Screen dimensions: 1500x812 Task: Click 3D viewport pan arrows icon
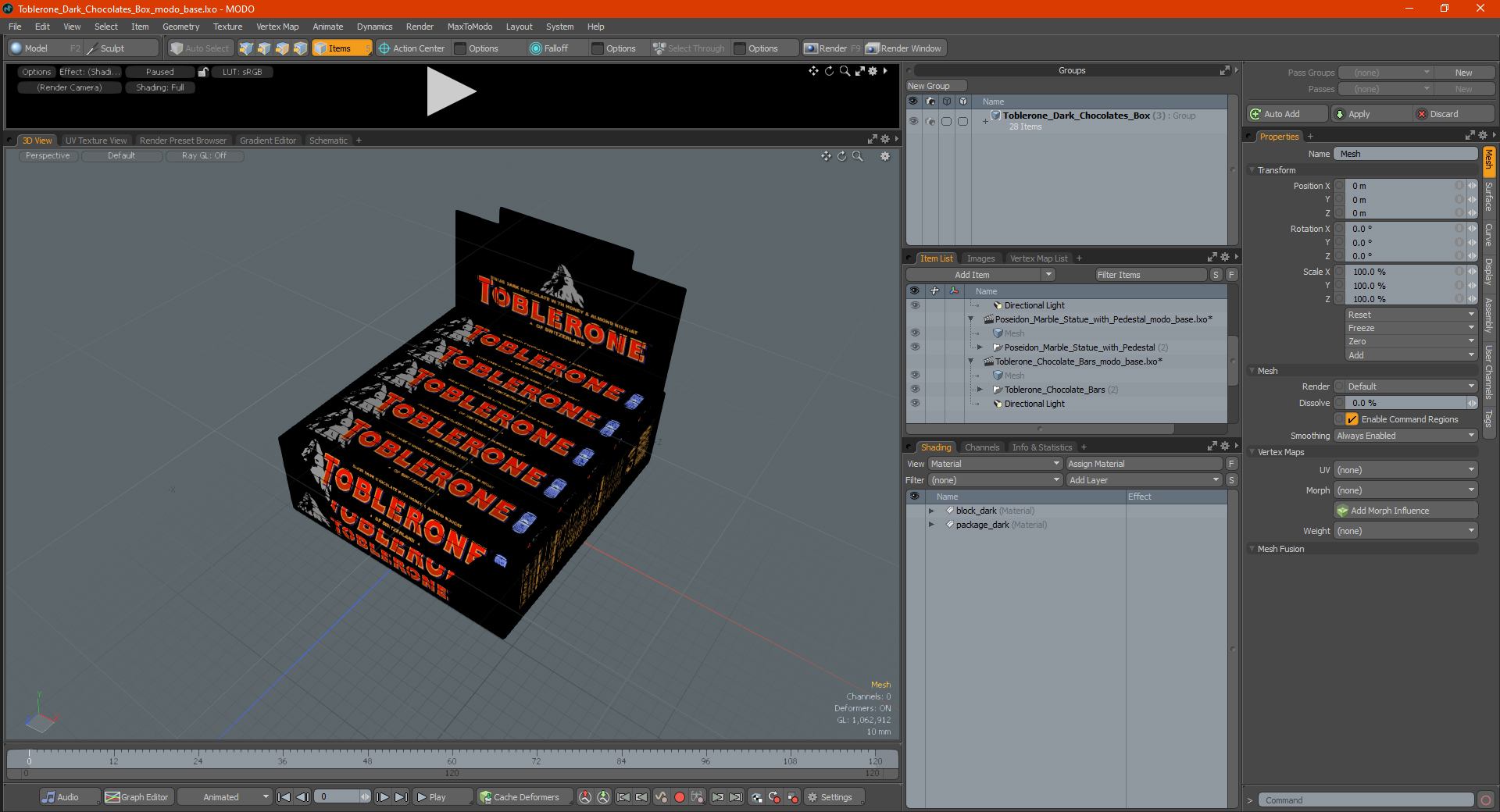(x=826, y=156)
